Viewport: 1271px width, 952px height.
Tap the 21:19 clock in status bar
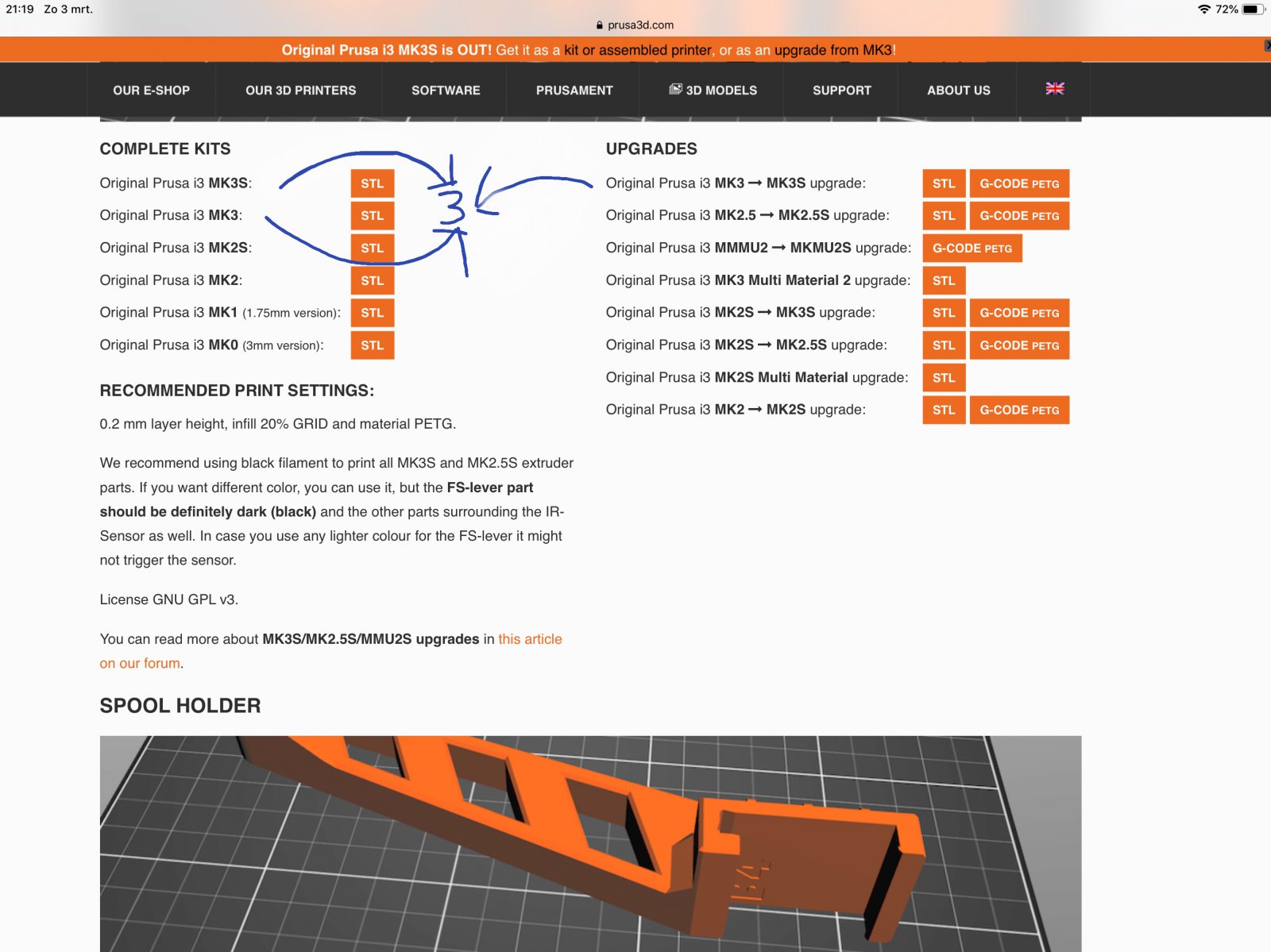click(x=20, y=10)
